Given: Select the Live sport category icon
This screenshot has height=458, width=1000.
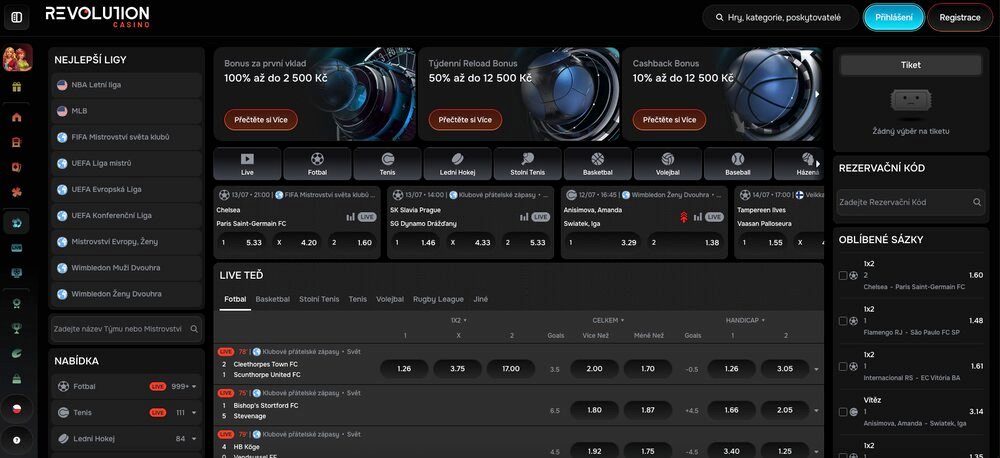Looking at the screenshot, I should (247, 164).
